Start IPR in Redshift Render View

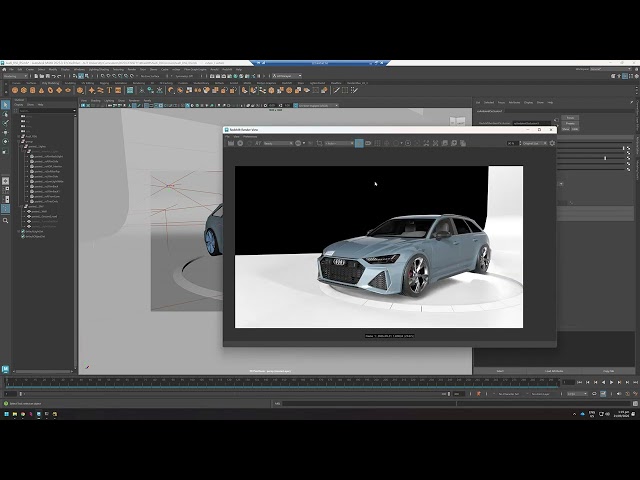point(240,143)
